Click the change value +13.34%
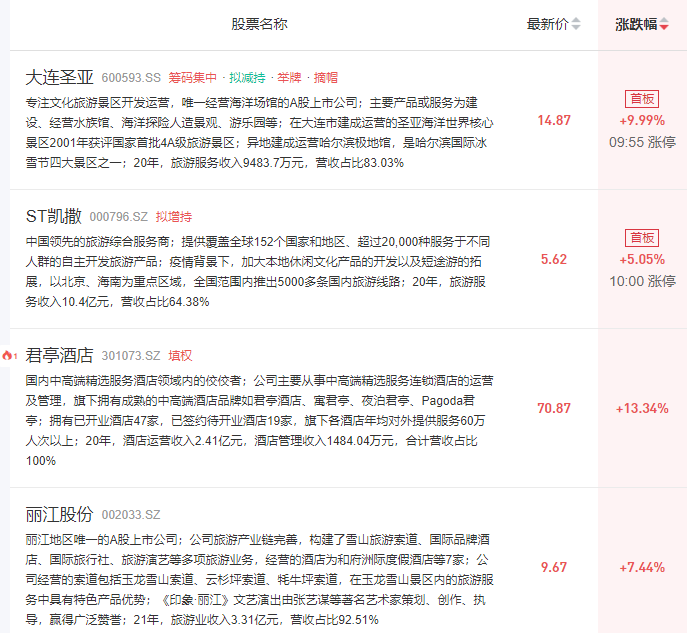 pos(642,408)
